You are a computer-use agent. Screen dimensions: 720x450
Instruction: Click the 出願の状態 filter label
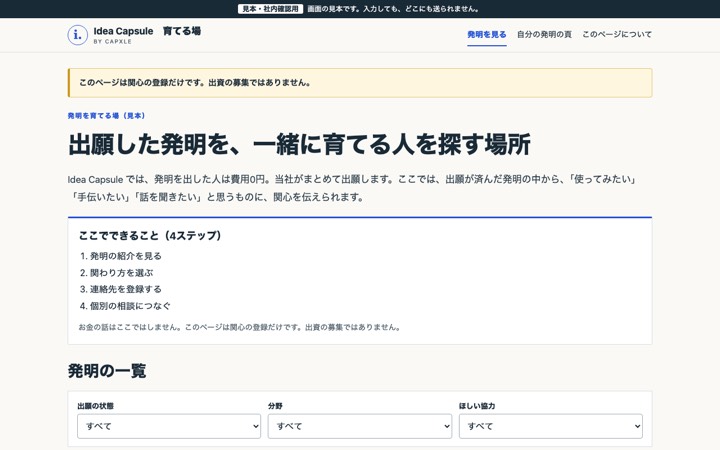pos(96,406)
